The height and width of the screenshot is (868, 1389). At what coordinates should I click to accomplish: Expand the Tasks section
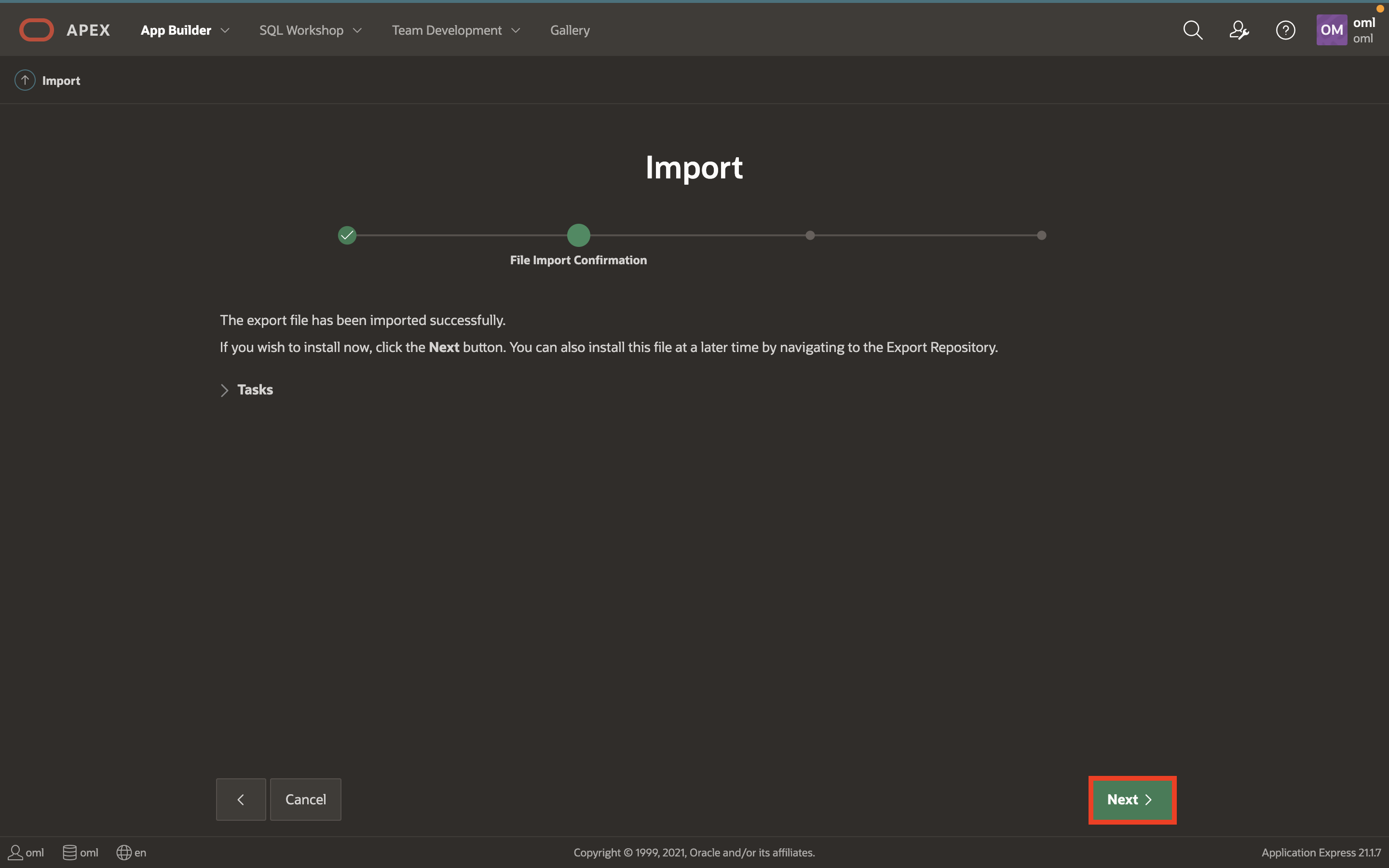[x=224, y=391]
